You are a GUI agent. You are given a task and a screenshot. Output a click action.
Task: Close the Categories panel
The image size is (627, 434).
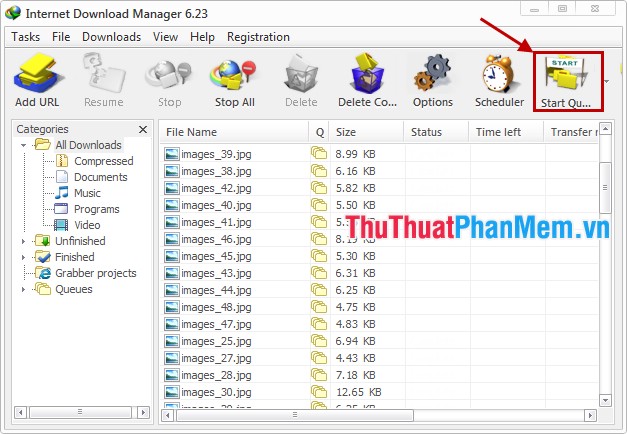[143, 129]
